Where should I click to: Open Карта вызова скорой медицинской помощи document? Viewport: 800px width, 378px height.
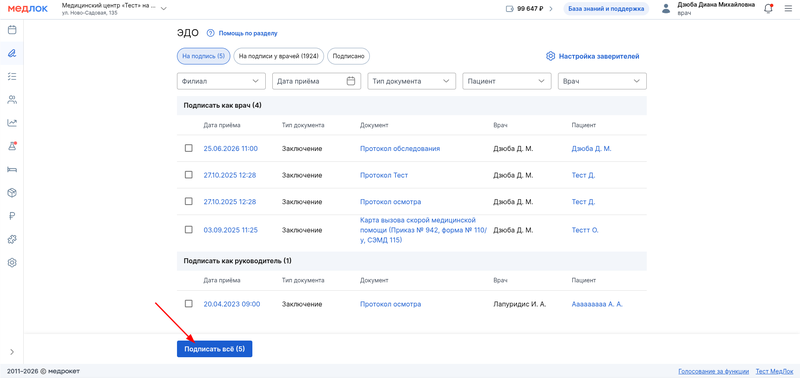[423, 230]
